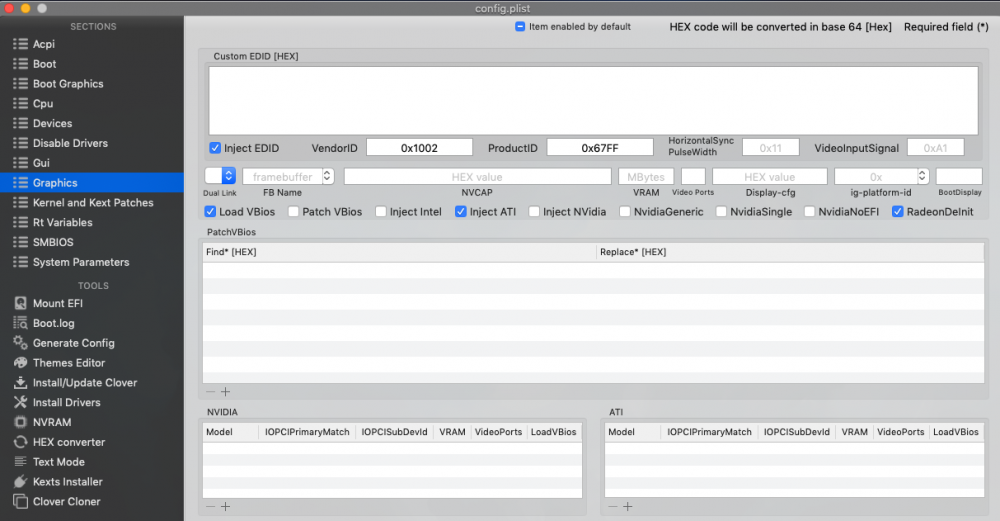Click the Disable Drivers list icon

click(20, 143)
